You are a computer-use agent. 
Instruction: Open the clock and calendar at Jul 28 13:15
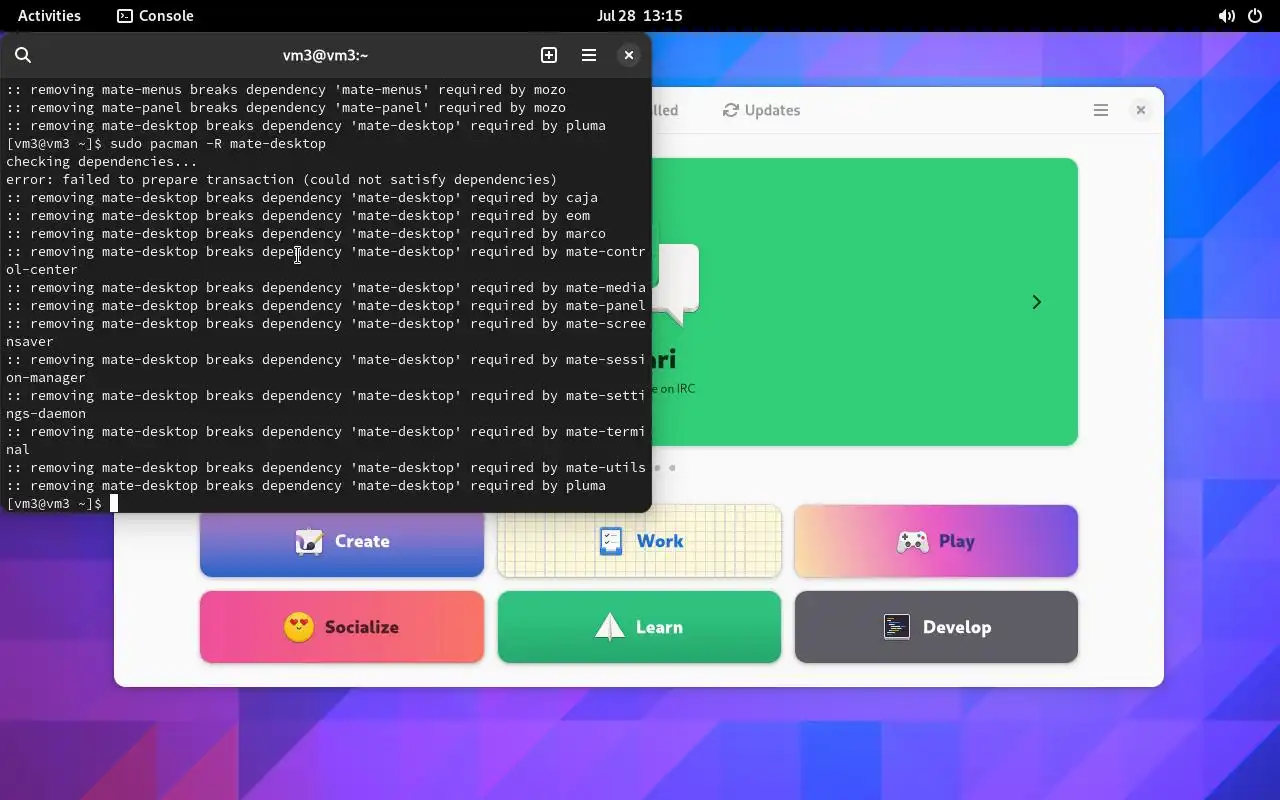click(x=639, y=15)
